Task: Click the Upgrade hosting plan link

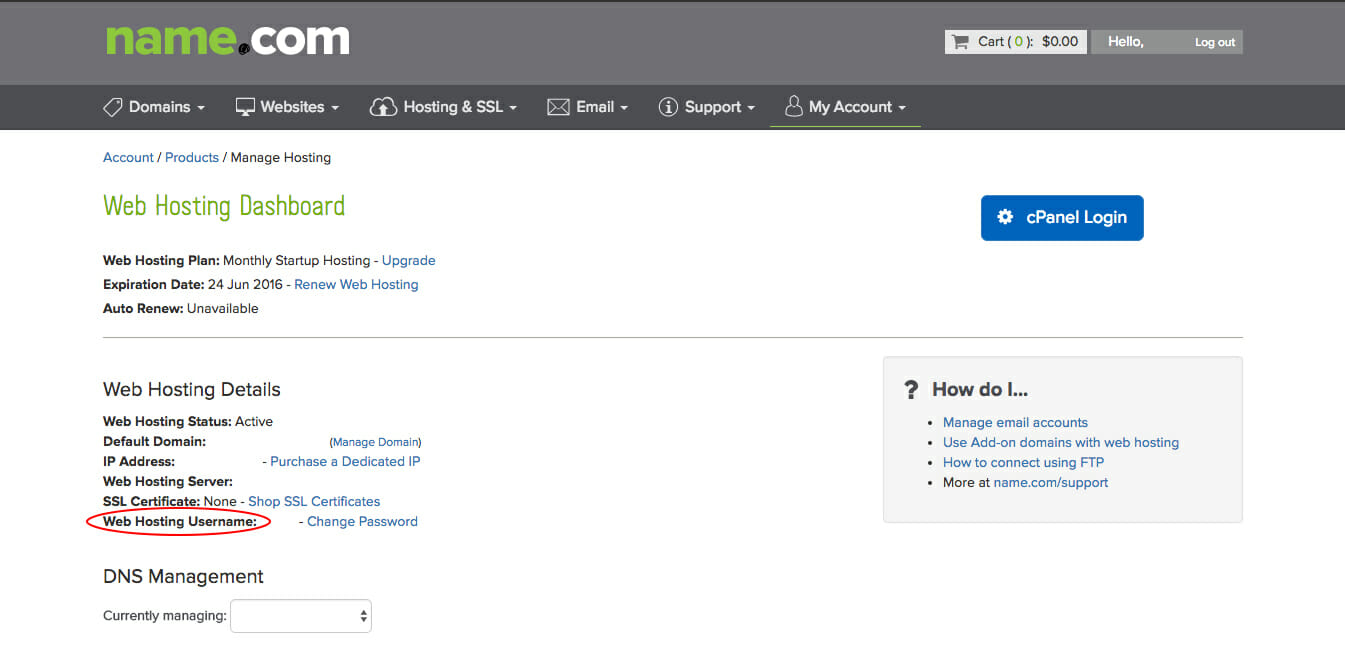Action: point(409,261)
